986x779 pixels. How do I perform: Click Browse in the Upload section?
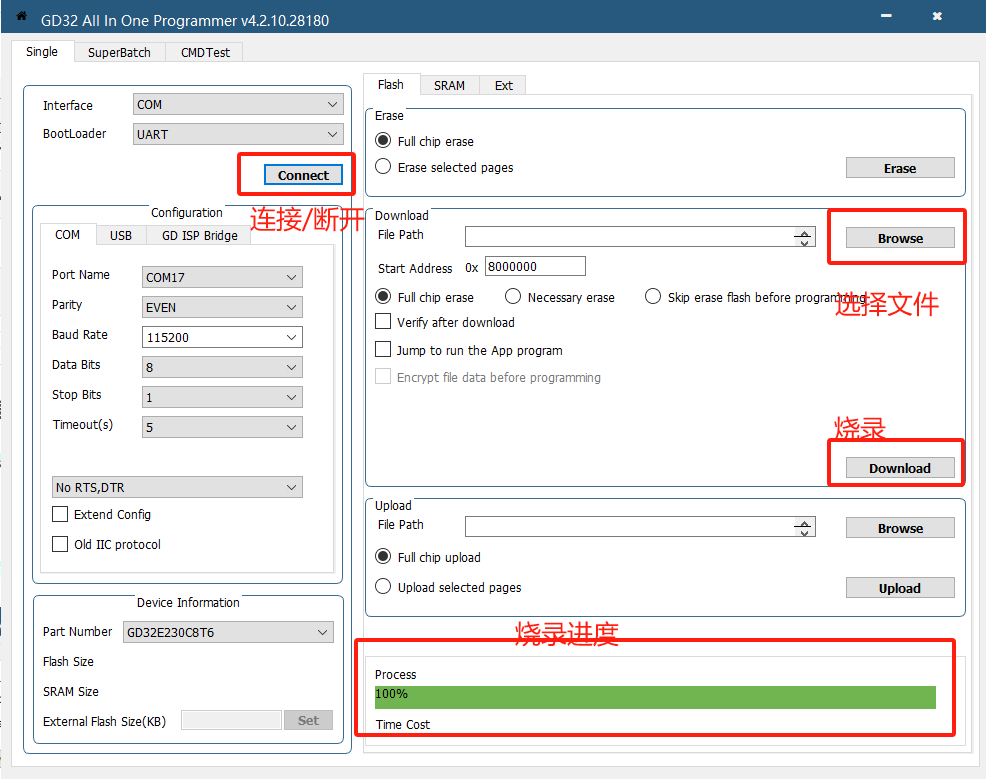(x=900, y=528)
